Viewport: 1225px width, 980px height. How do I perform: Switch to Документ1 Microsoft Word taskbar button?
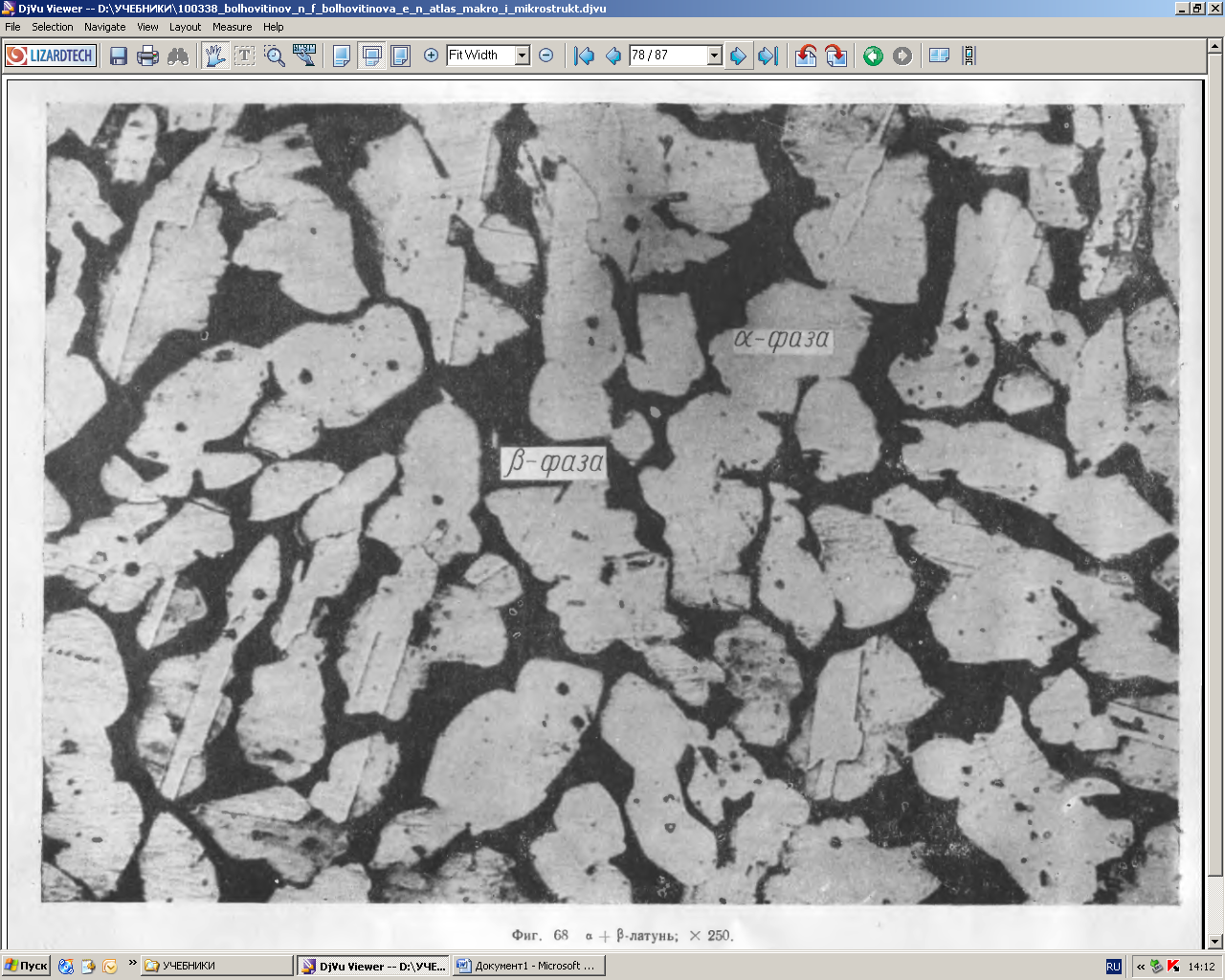528,966
